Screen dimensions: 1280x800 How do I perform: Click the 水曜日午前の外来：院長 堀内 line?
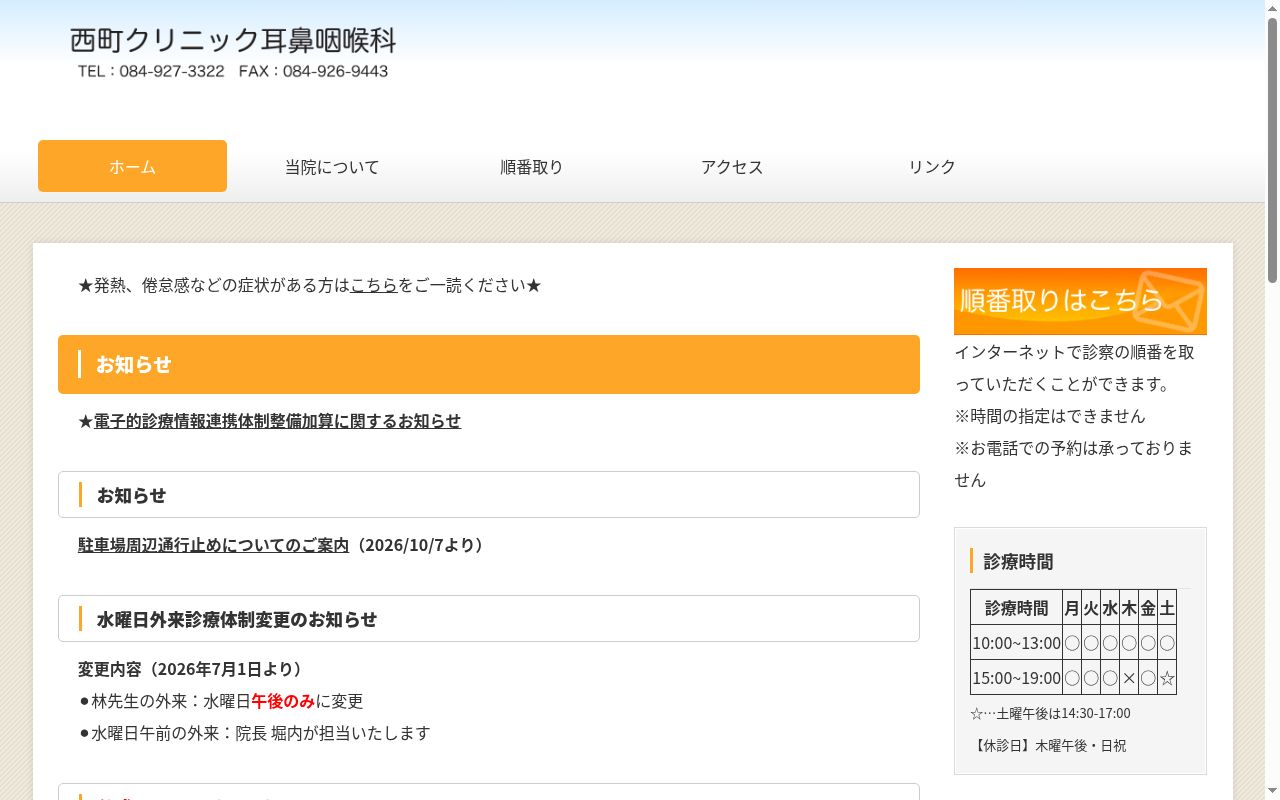coord(254,733)
